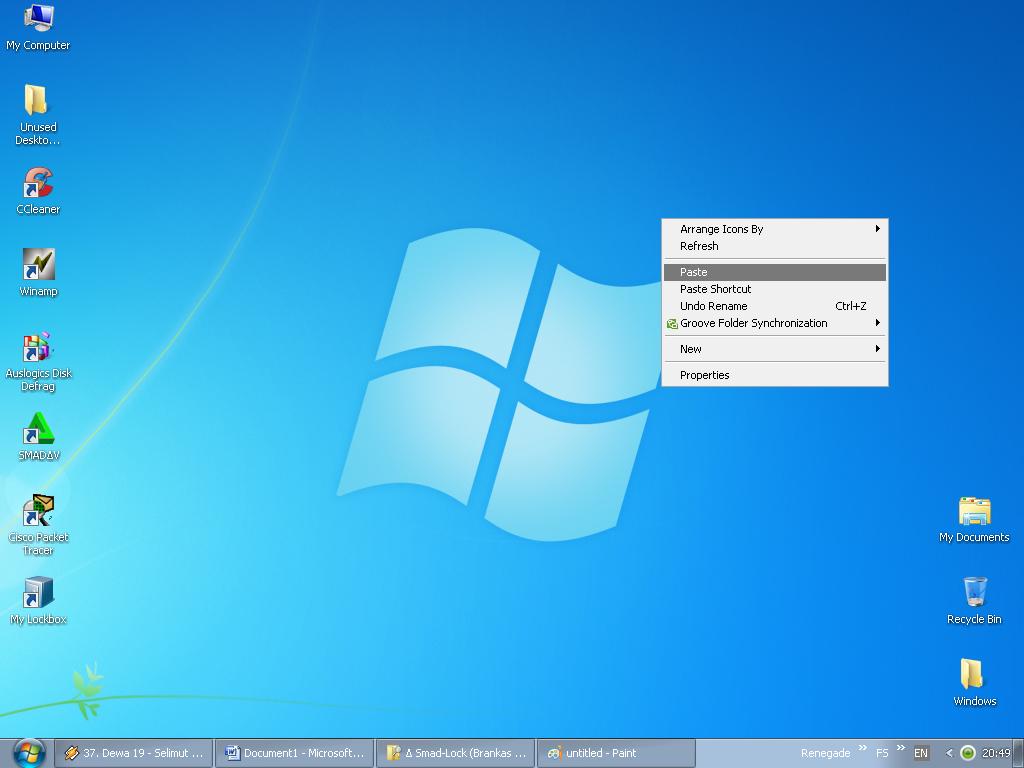Click the FS toolbar label
The image size is (1024, 768).
pyautogui.click(x=882, y=753)
